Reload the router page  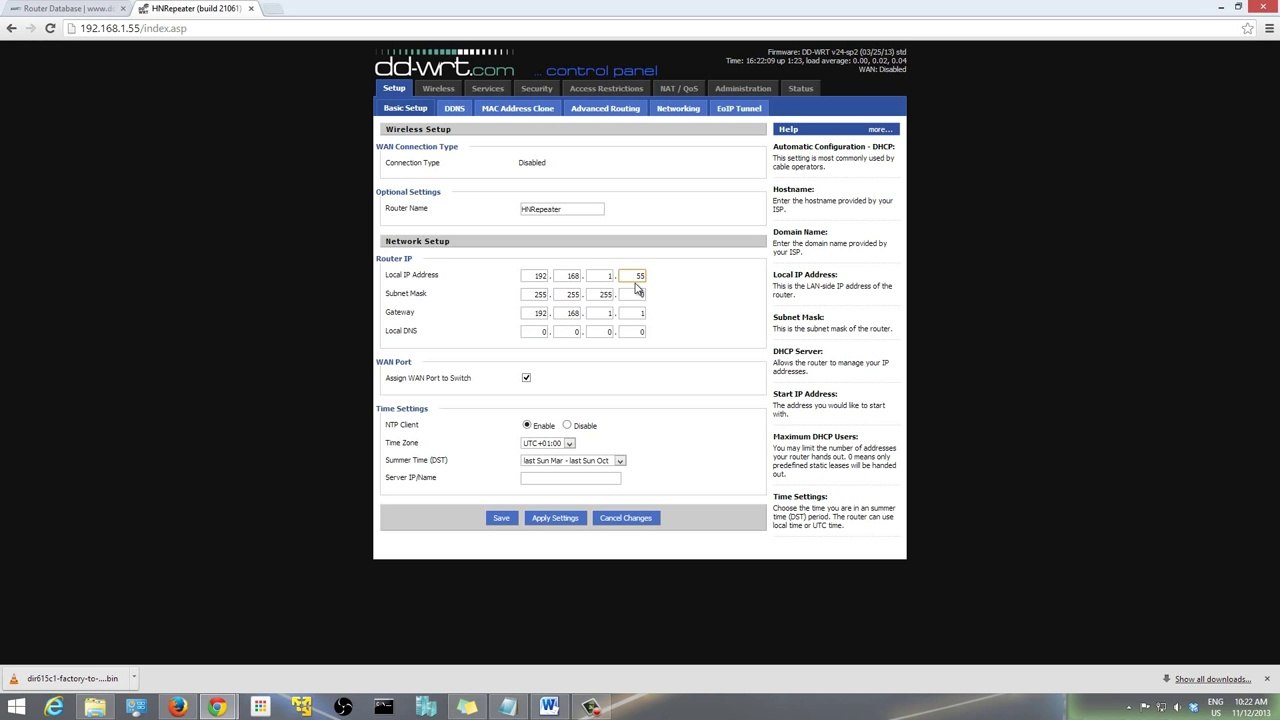[x=50, y=28]
